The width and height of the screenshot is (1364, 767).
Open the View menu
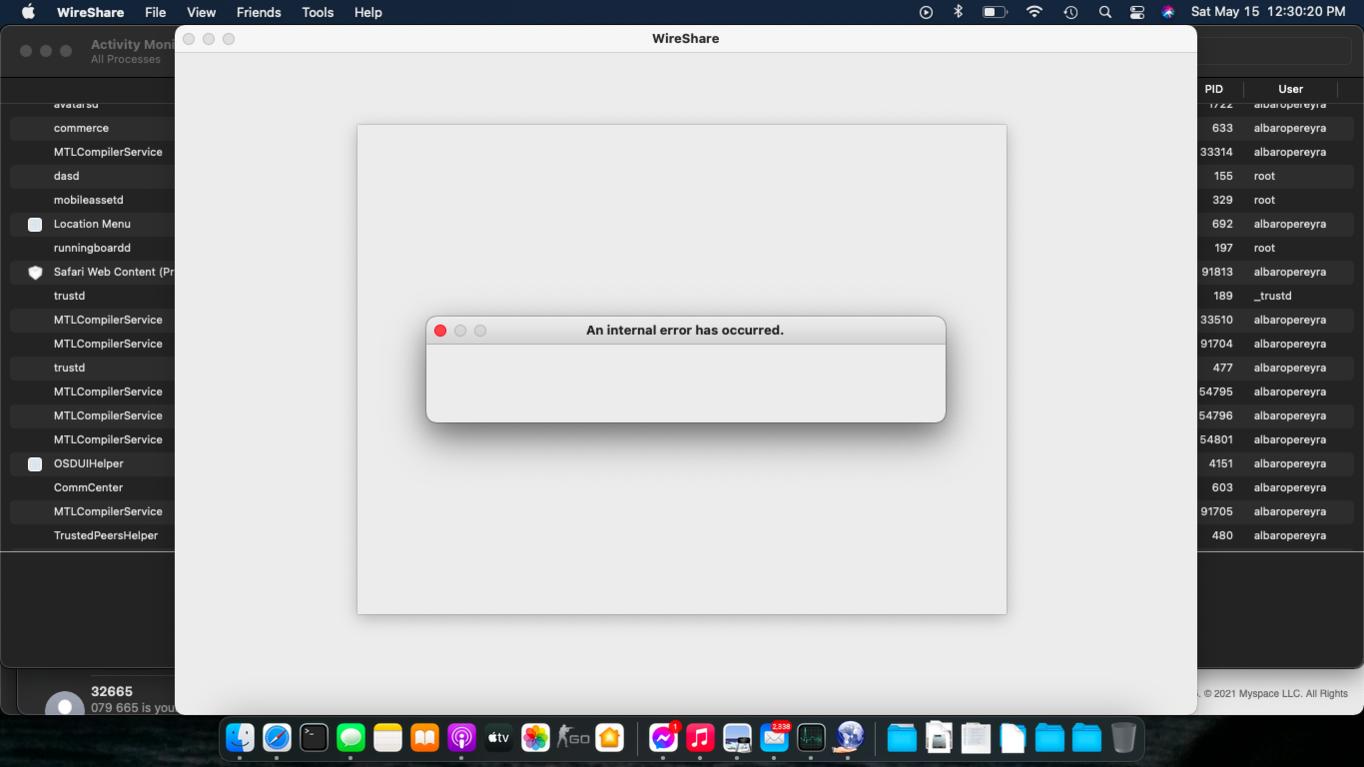201,12
